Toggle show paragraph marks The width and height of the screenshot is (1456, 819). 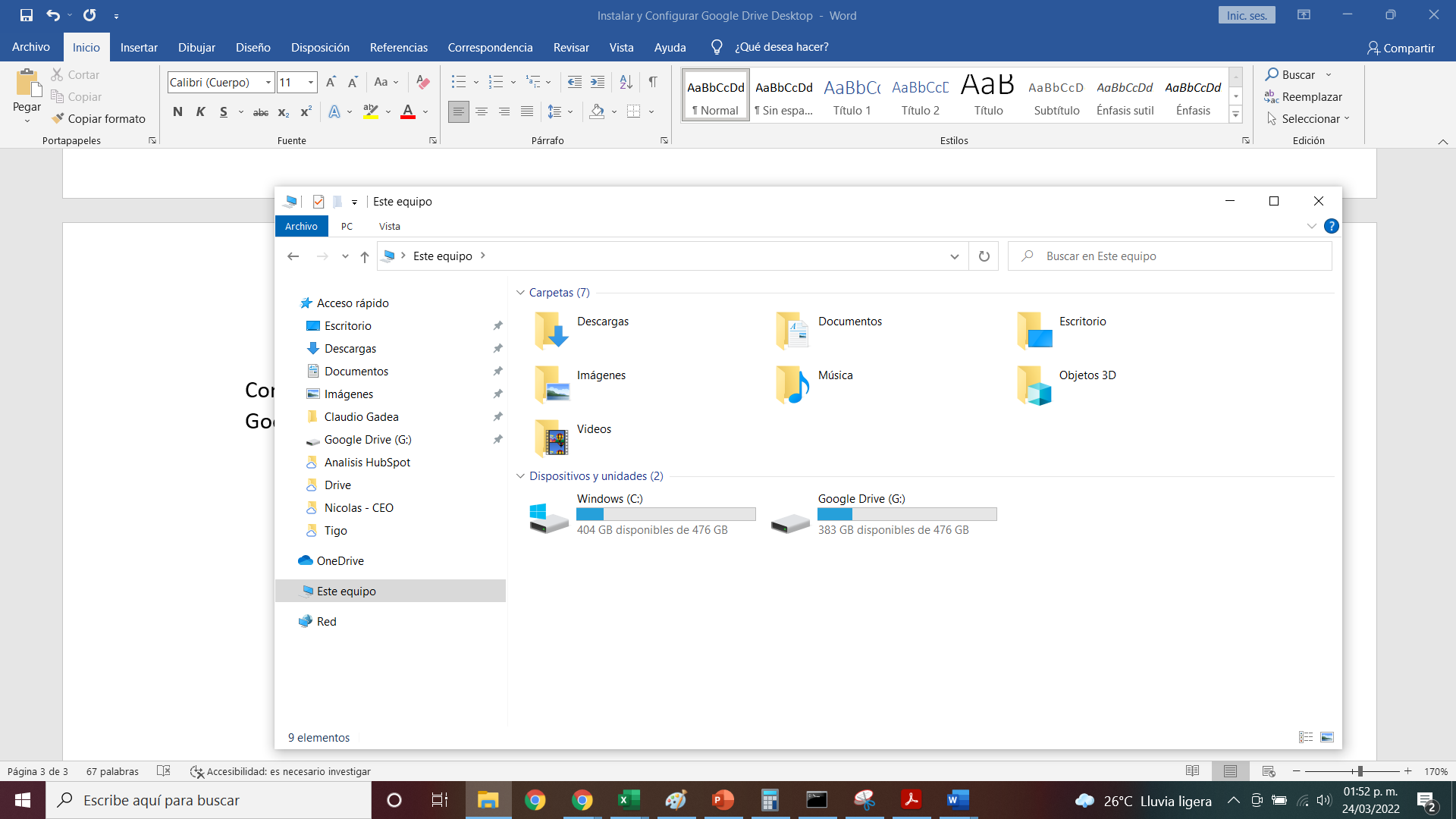653,82
